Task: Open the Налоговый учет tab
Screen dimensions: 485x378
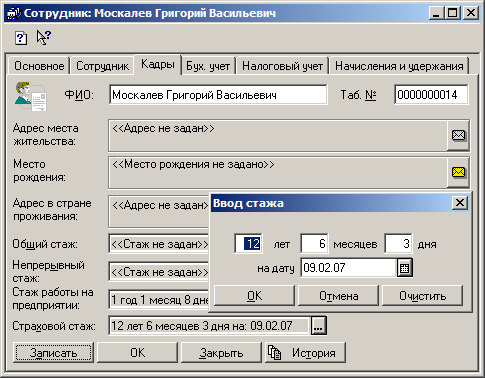Action: [282, 66]
